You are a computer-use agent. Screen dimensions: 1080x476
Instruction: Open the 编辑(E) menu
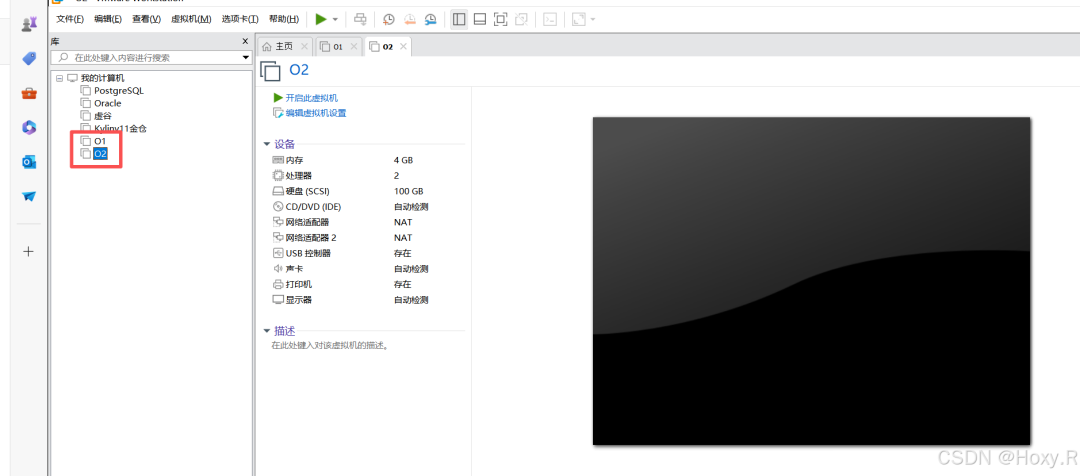coord(108,19)
